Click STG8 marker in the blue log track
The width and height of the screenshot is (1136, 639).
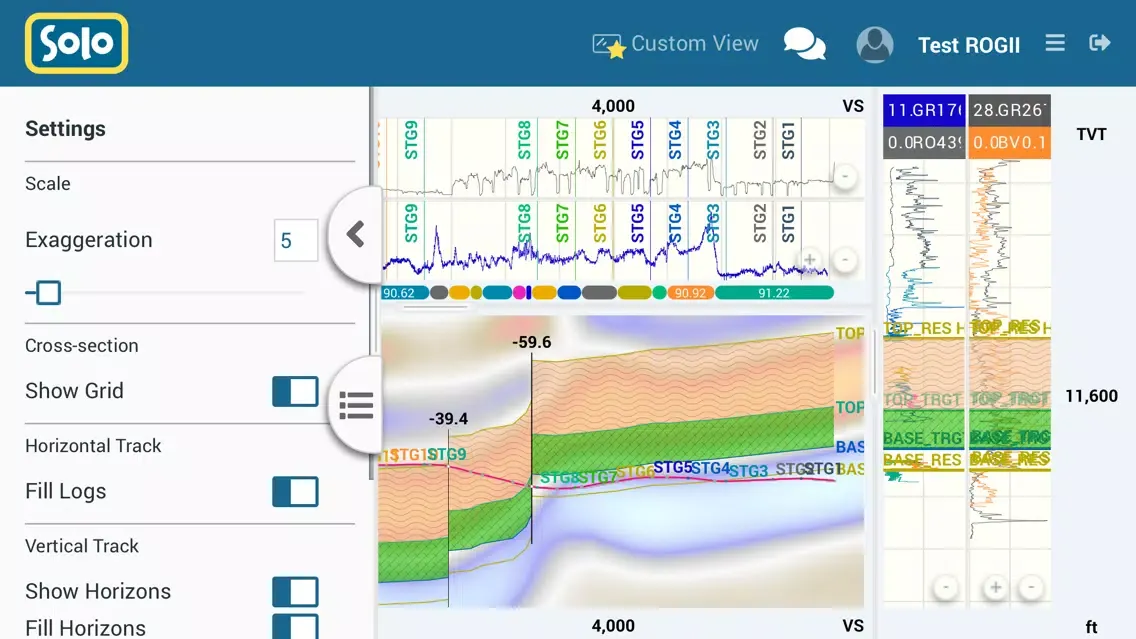click(x=524, y=223)
